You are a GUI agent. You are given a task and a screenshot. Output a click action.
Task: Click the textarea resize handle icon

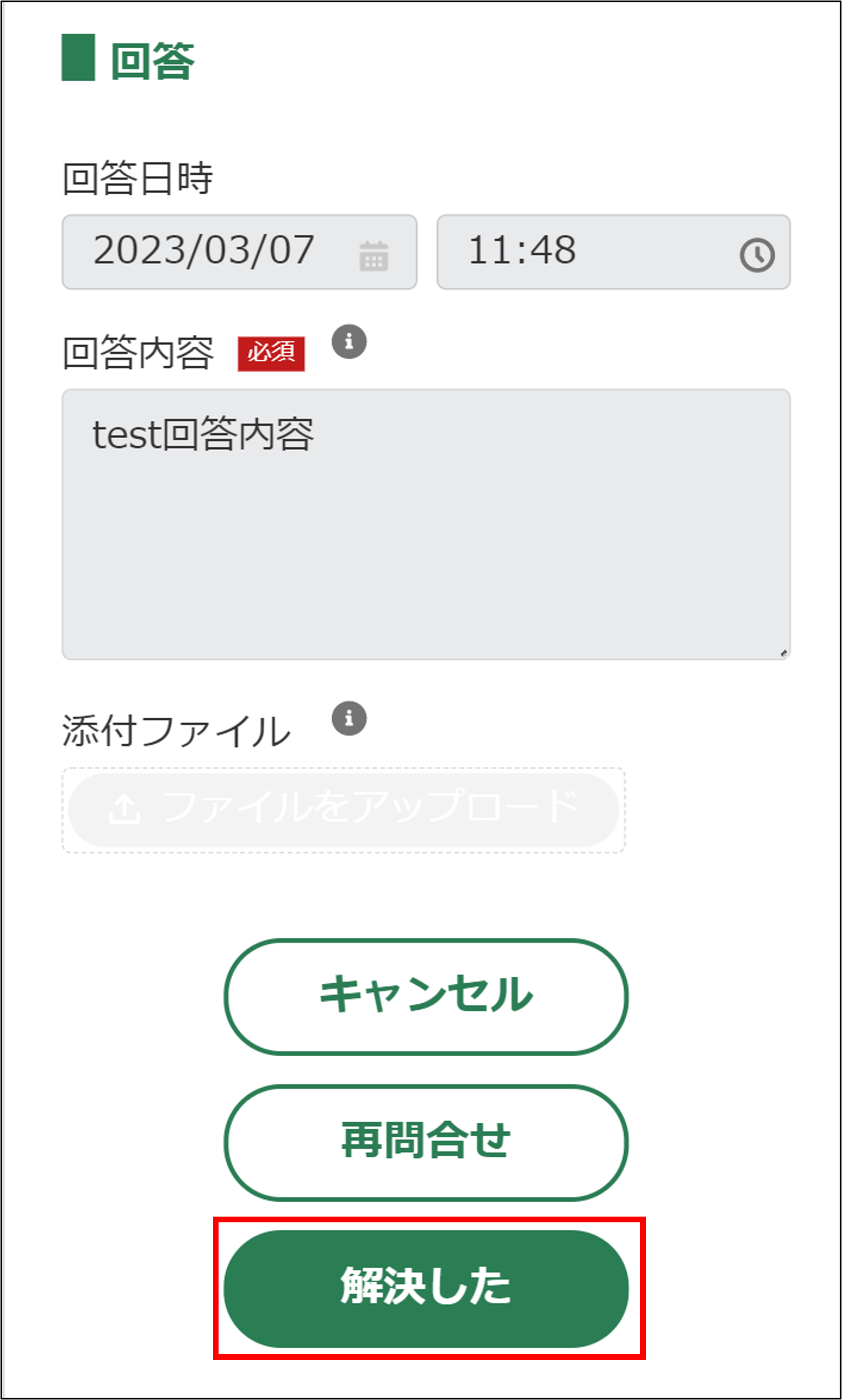pyautogui.click(x=784, y=653)
